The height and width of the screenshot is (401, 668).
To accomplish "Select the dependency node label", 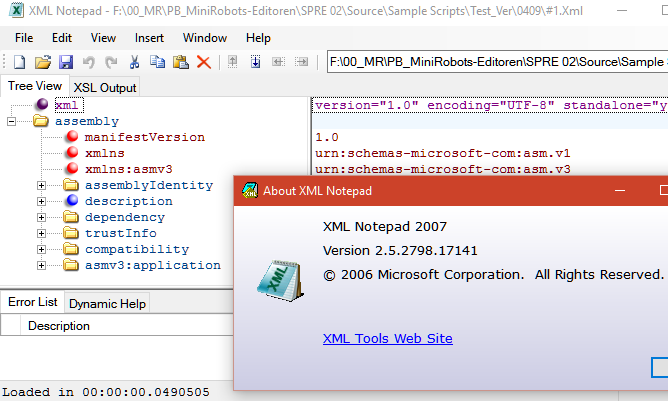I will [x=125, y=217].
